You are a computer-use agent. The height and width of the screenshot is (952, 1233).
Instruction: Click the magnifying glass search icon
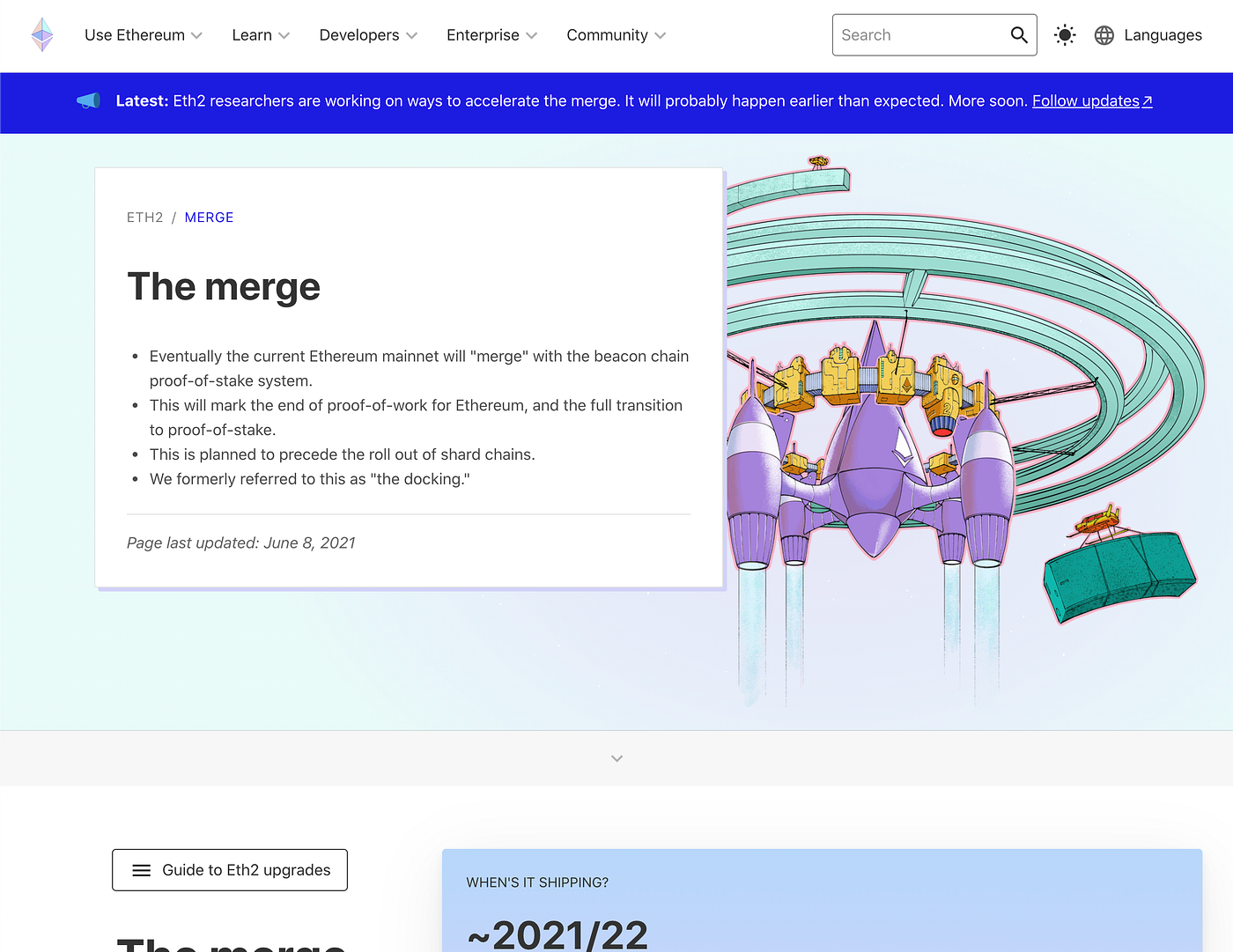tap(1019, 35)
